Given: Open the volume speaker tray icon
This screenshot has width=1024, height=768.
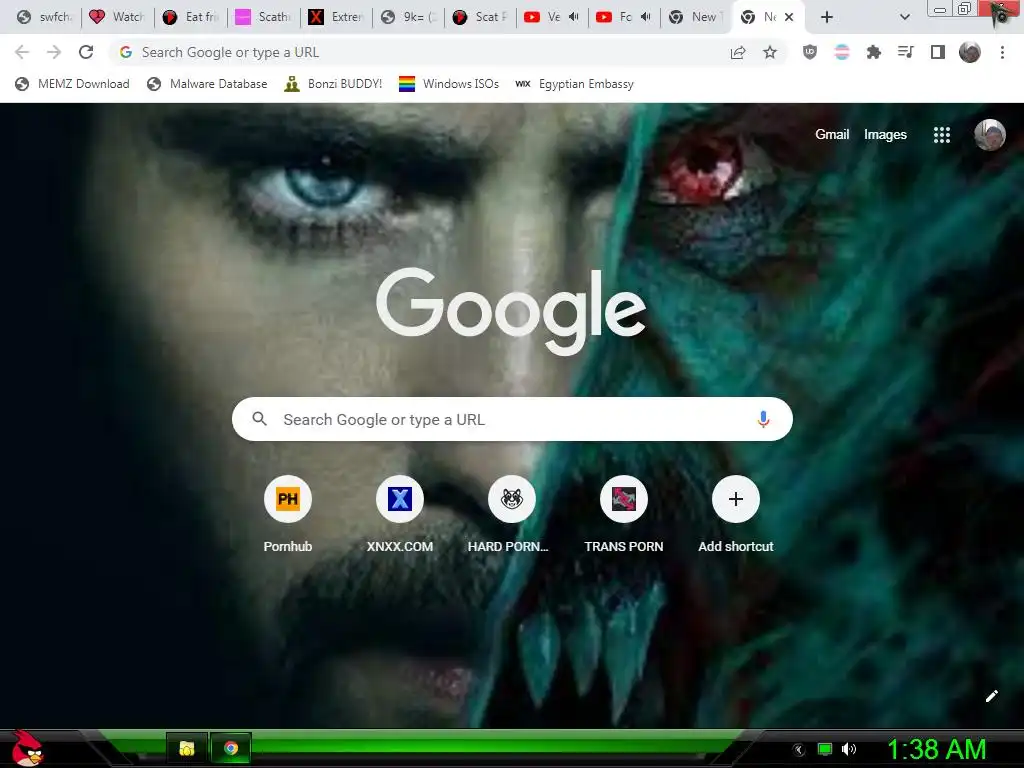Looking at the screenshot, I should click(x=849, y=750).
